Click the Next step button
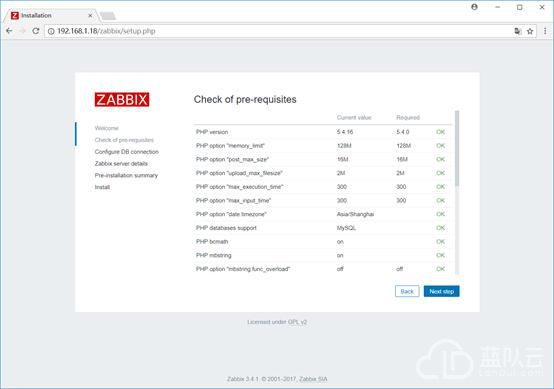This screenshot has width=554, height=389. coord(442,291)
